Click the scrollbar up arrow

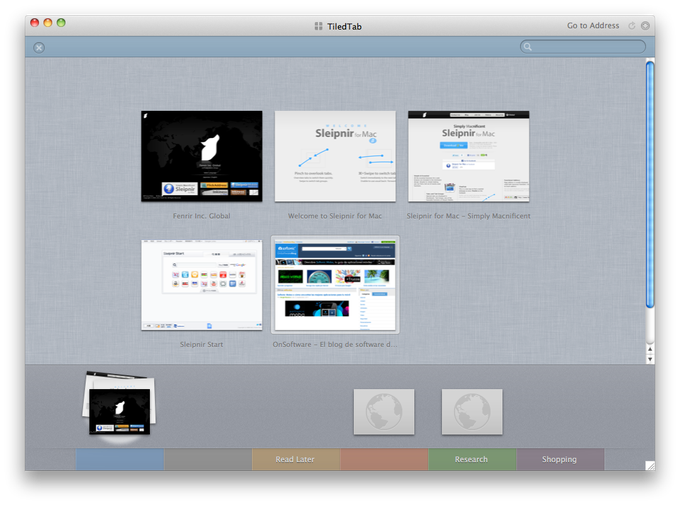click(650, 349)
